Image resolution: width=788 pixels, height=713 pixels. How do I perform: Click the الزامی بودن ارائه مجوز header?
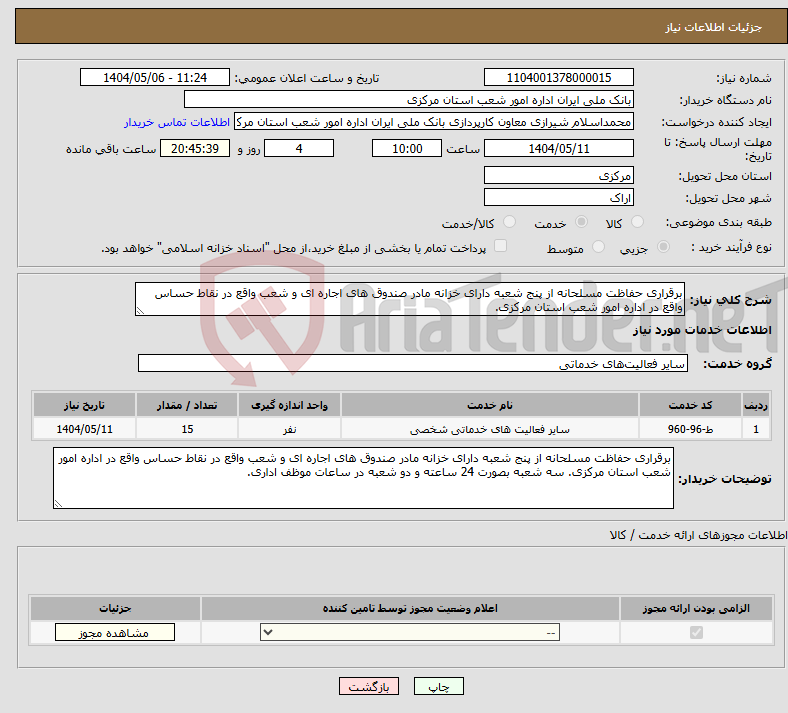click(x=696, y=608)
